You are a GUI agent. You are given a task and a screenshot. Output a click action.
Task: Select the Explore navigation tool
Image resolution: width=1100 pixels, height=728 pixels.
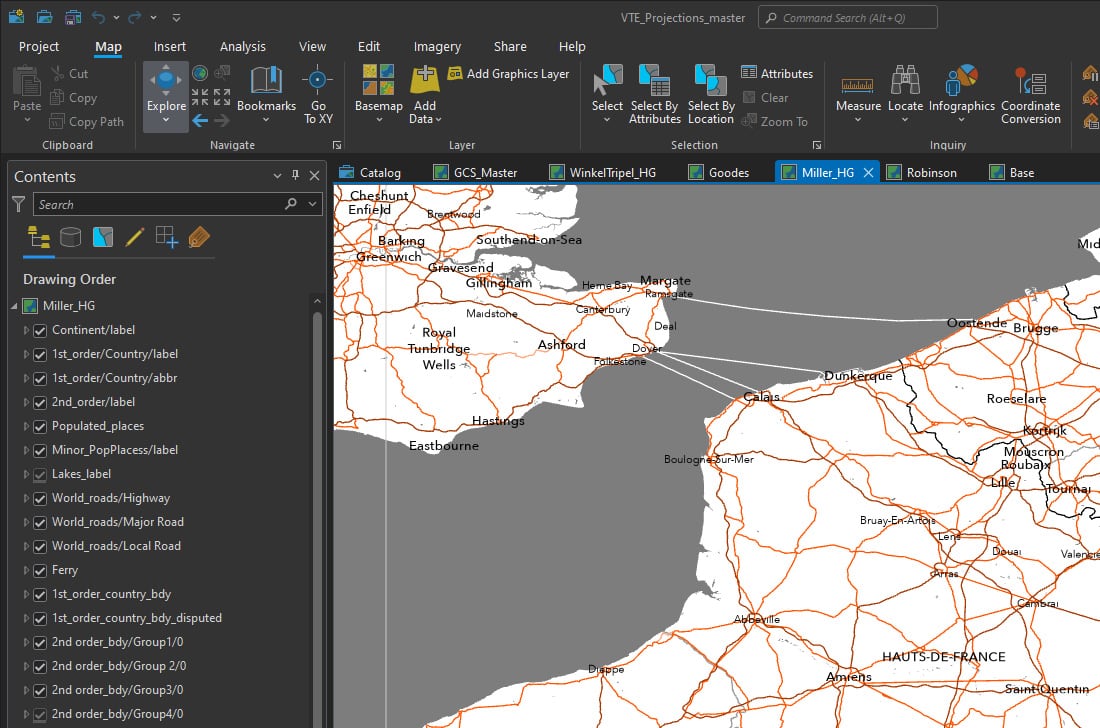click(x=166, y=84)
